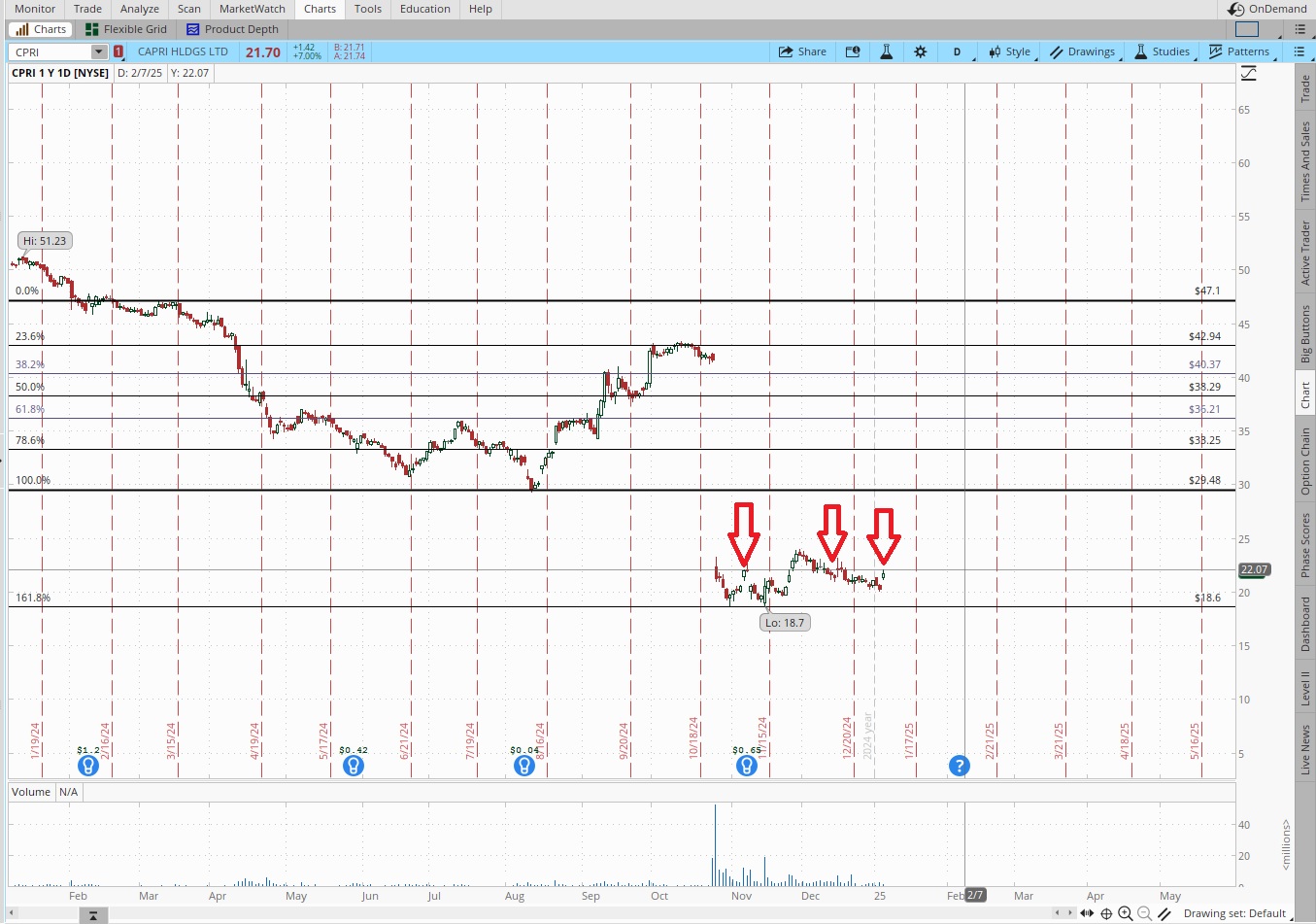The height and width of the screenshot is (924, 1316).
Task: Click the bottom drawing tools slashes icon
Action: pos(1164,913)
